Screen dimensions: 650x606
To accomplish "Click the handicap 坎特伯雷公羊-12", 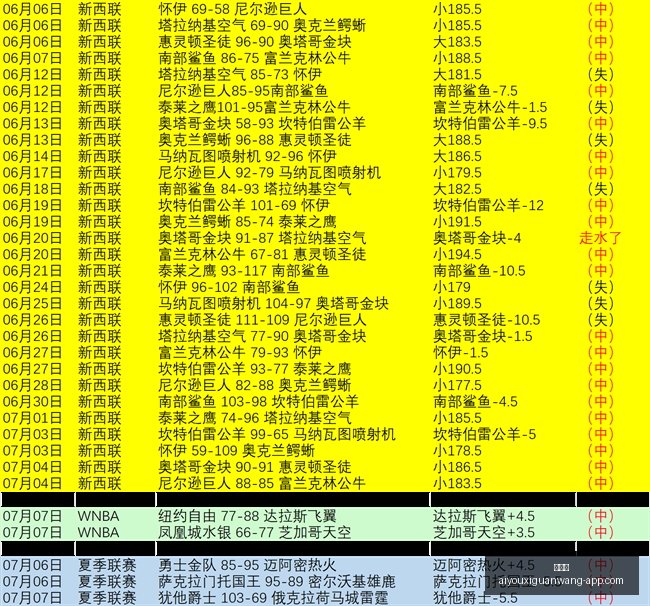I will pyautogui.click(x=488, y=205).
